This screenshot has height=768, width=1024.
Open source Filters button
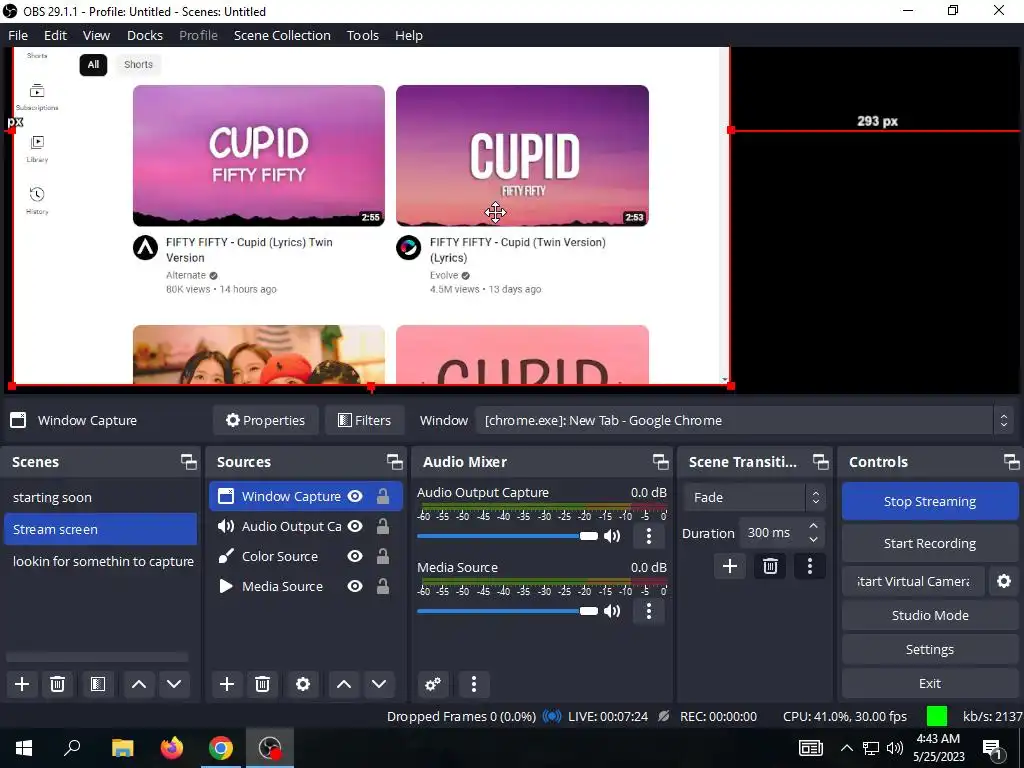[x=364, y=421]
